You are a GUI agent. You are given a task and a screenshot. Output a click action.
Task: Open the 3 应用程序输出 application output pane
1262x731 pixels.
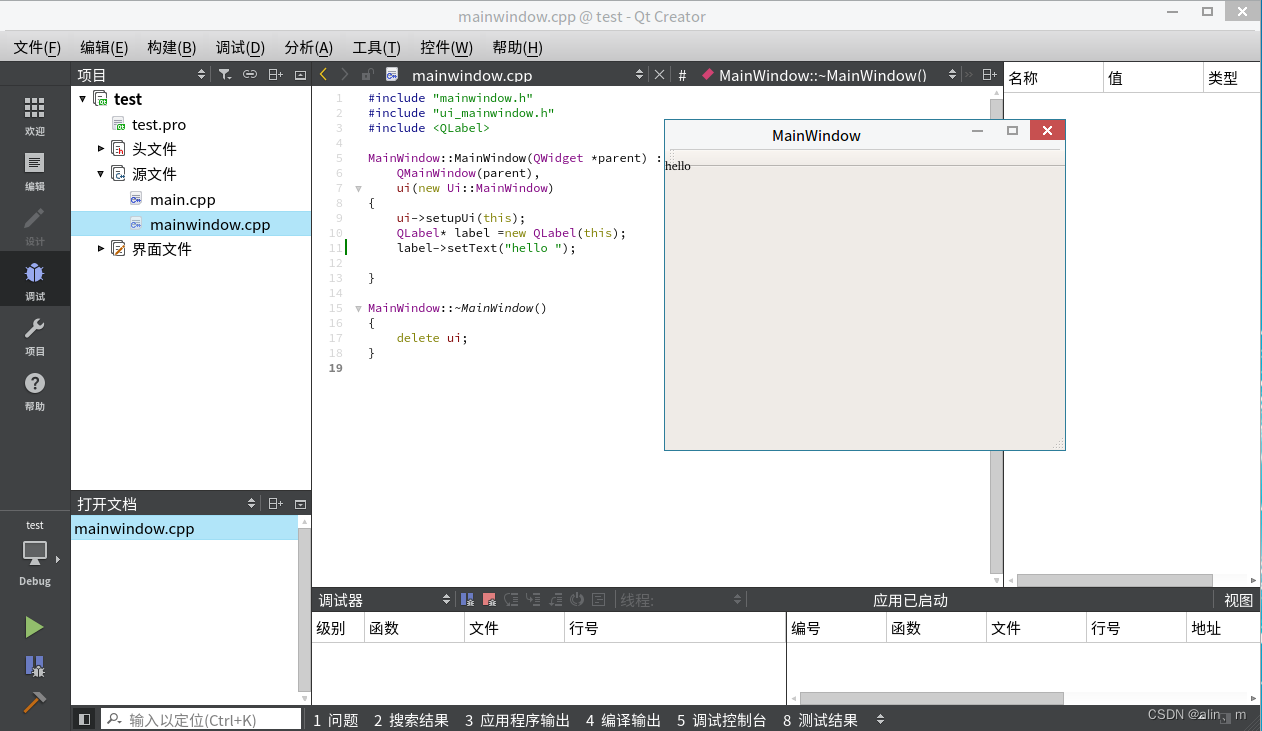tap(517, 720)
